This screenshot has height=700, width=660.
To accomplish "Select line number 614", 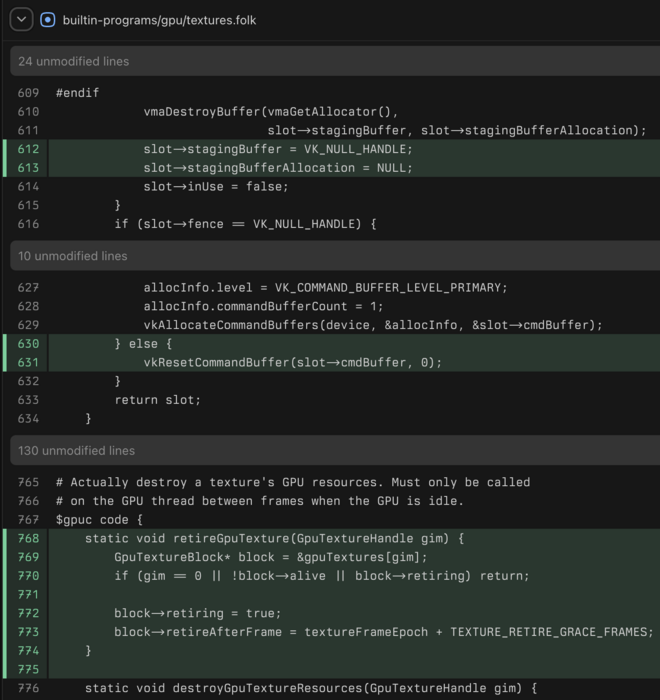I will [28, 187].
